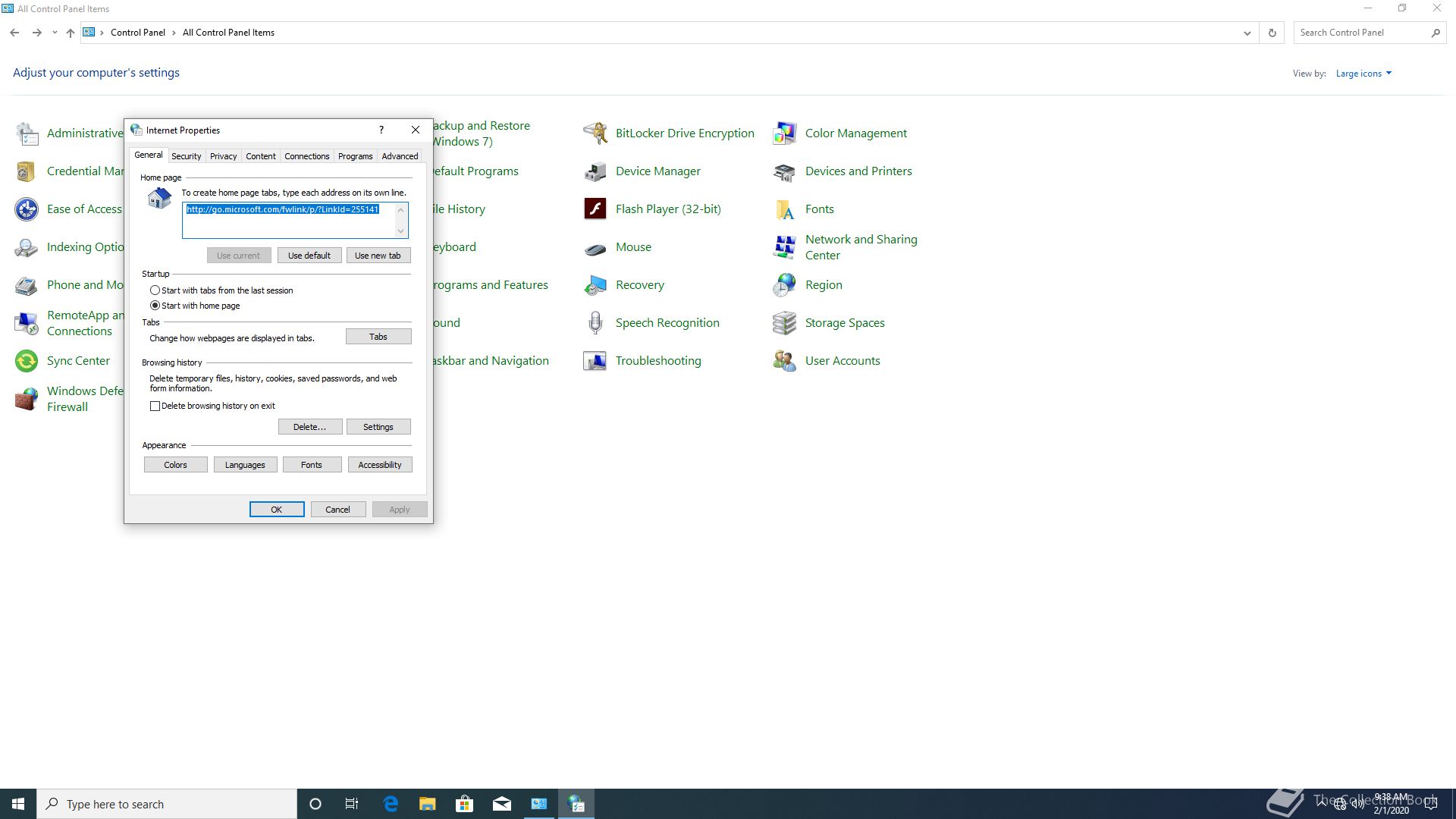Open Device Manager icon
The image size is (1456, 819).
click(x=595, y=171)
